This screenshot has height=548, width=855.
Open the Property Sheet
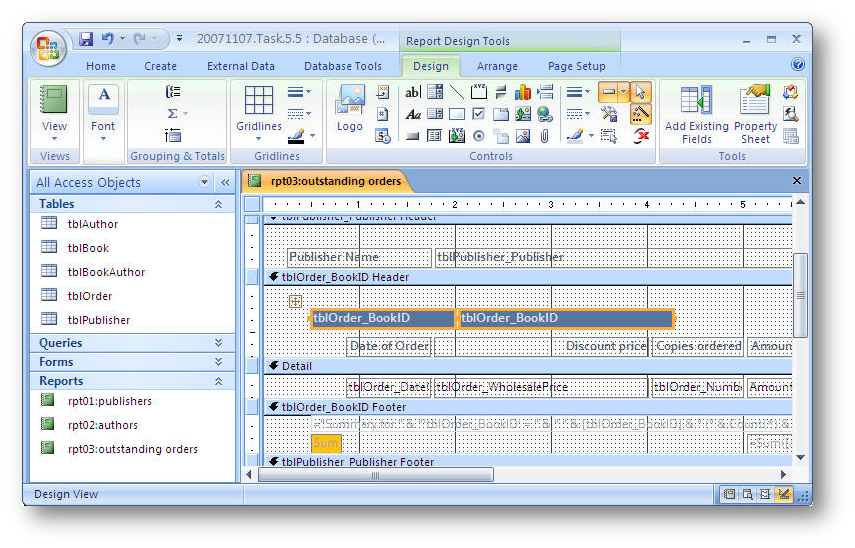pos(755,114)
